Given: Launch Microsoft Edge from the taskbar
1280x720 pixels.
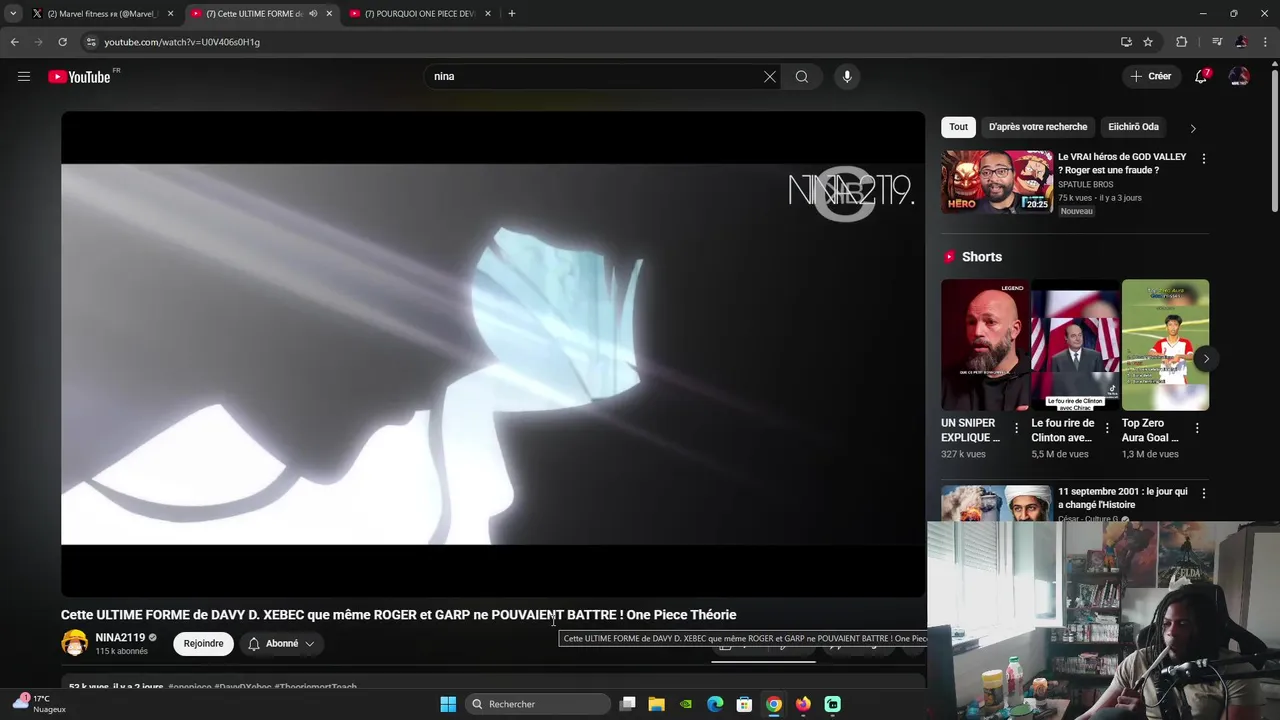Looking at the screenshot, I should coord(715,704).
